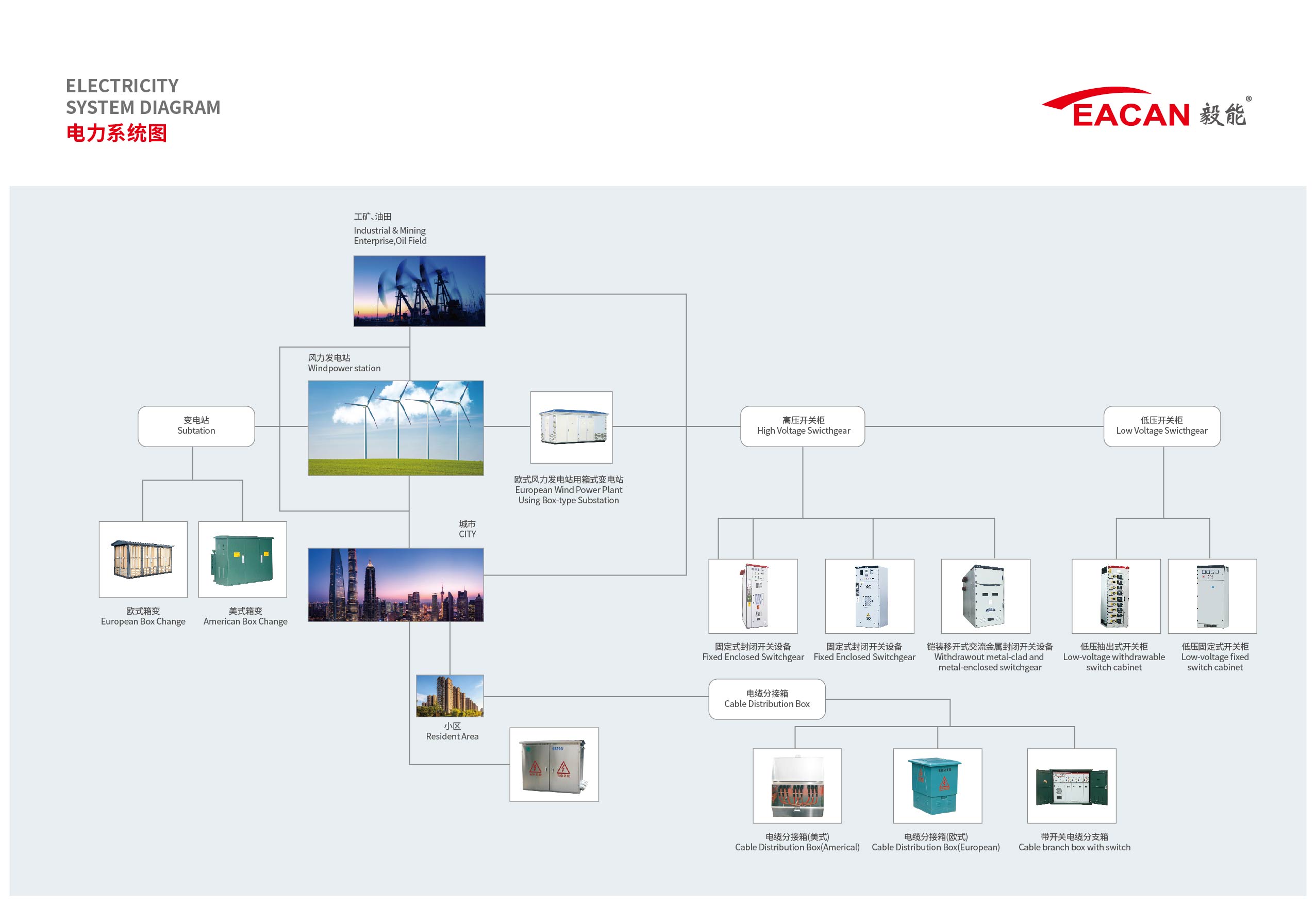Click the Windpower station label

coord(344,368)
